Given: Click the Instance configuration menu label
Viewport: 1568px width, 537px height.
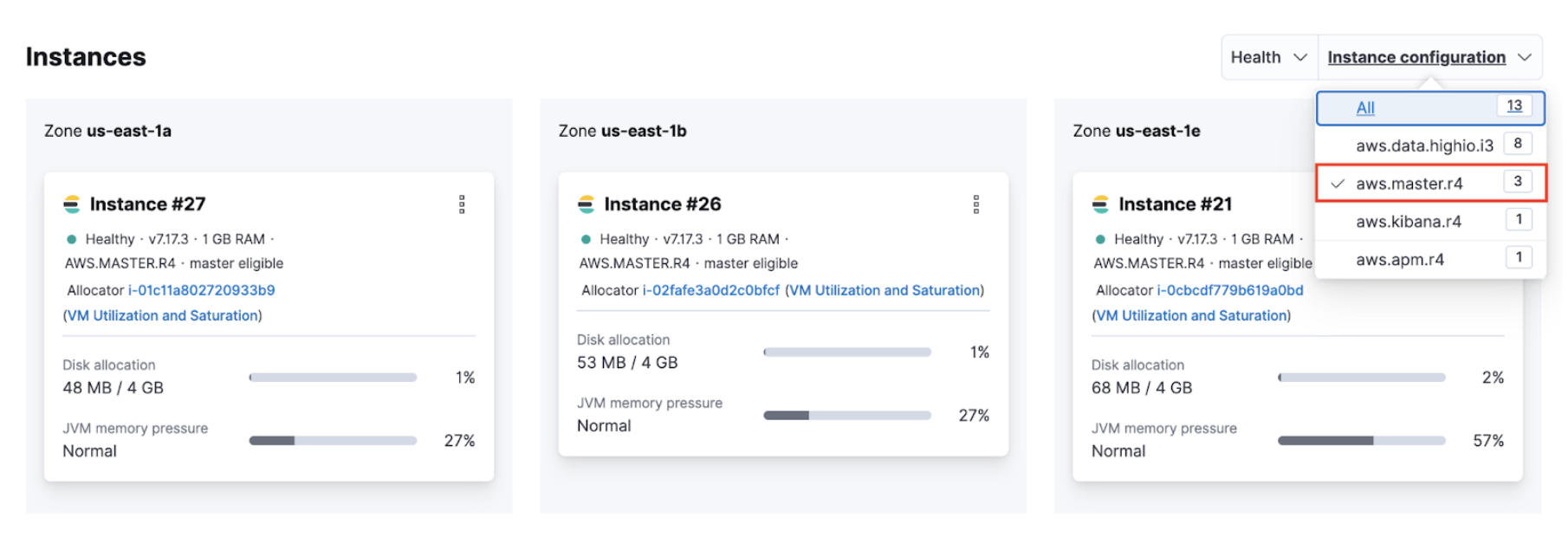Looking at the screenshot, I should coord(1418,56).
